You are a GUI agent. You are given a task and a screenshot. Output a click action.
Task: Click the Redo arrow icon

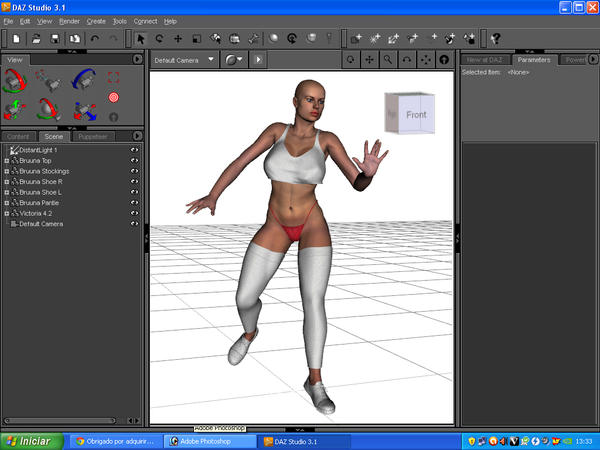114,39
